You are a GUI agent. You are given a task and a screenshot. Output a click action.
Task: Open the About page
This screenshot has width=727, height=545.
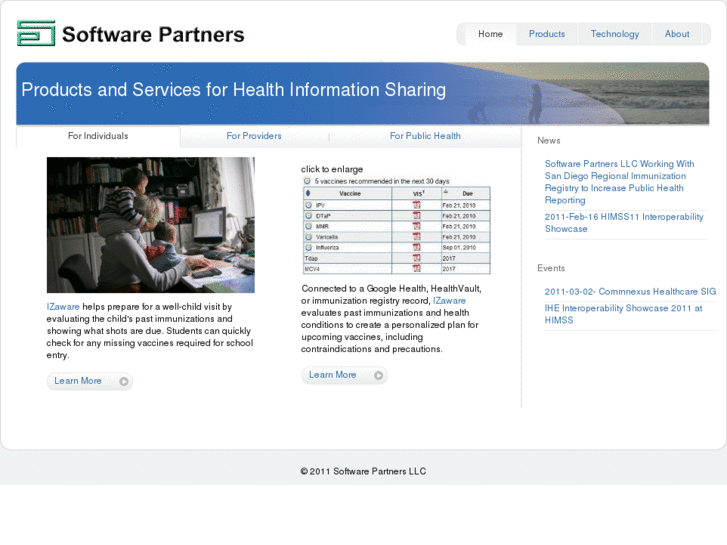(677, 34)
